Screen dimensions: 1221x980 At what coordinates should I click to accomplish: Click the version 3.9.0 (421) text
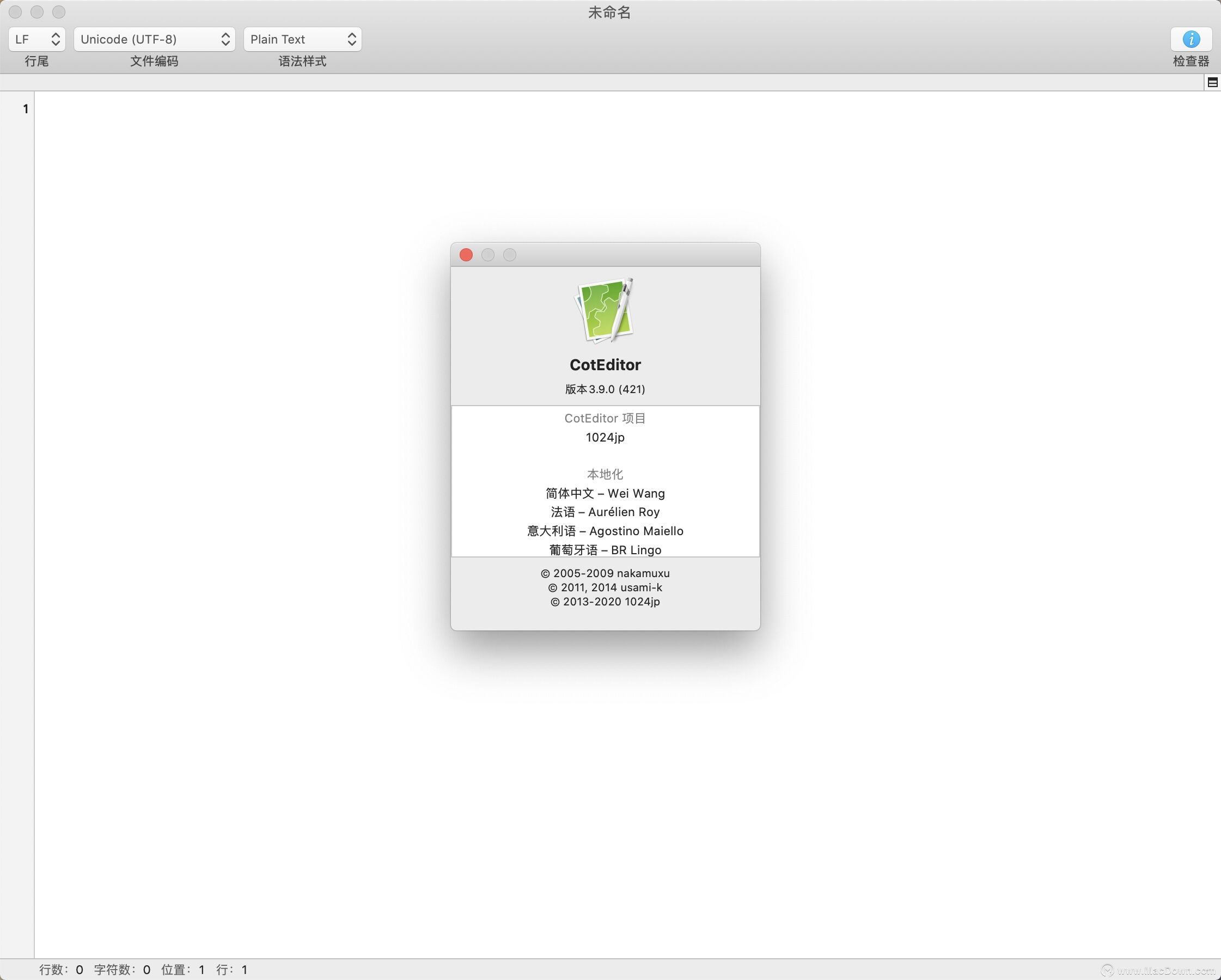click(605, 389)
